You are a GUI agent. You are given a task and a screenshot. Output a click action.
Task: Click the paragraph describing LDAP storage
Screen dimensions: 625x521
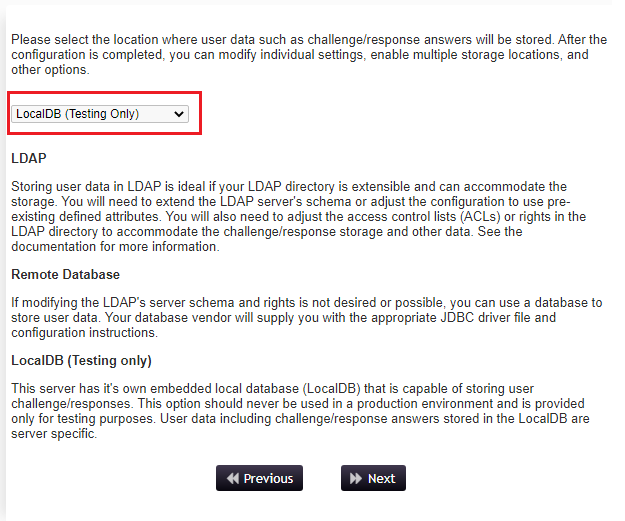click(299, 216)
